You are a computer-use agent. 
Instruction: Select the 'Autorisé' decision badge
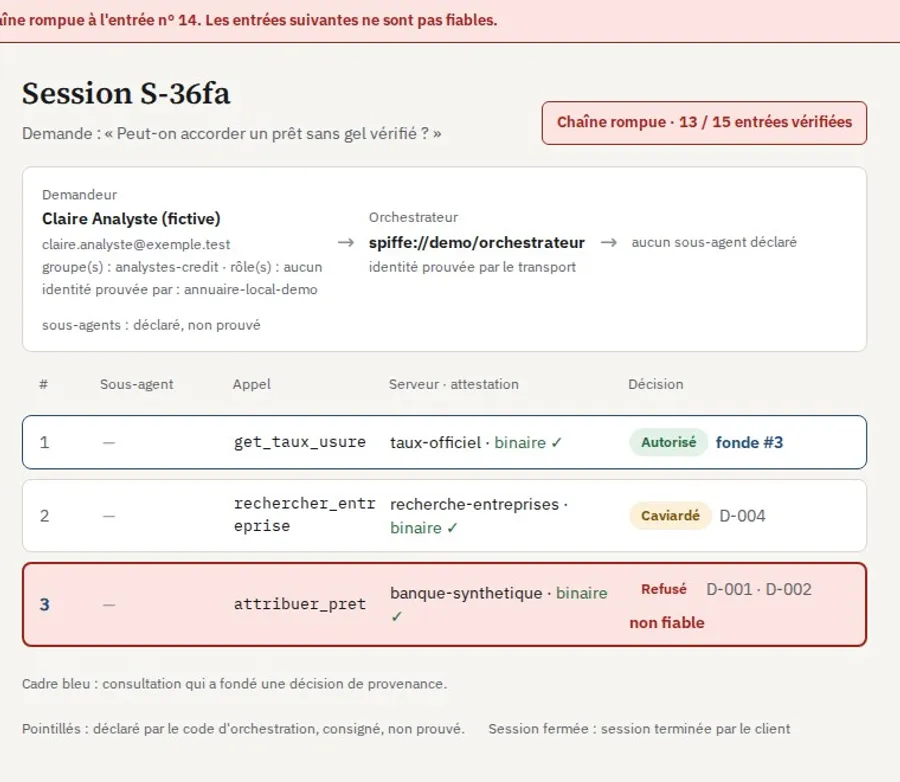coord(668,442)
